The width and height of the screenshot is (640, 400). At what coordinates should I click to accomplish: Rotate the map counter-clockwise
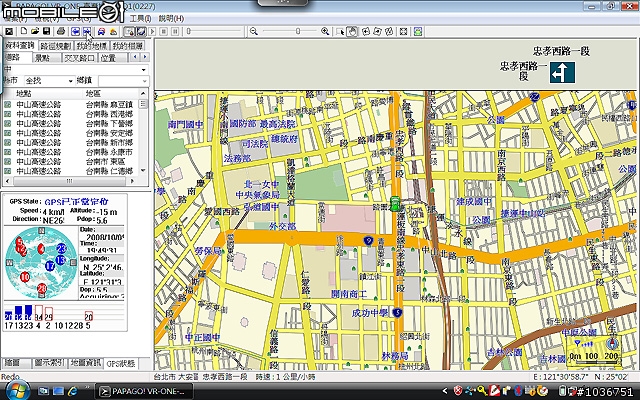point(366,31)
